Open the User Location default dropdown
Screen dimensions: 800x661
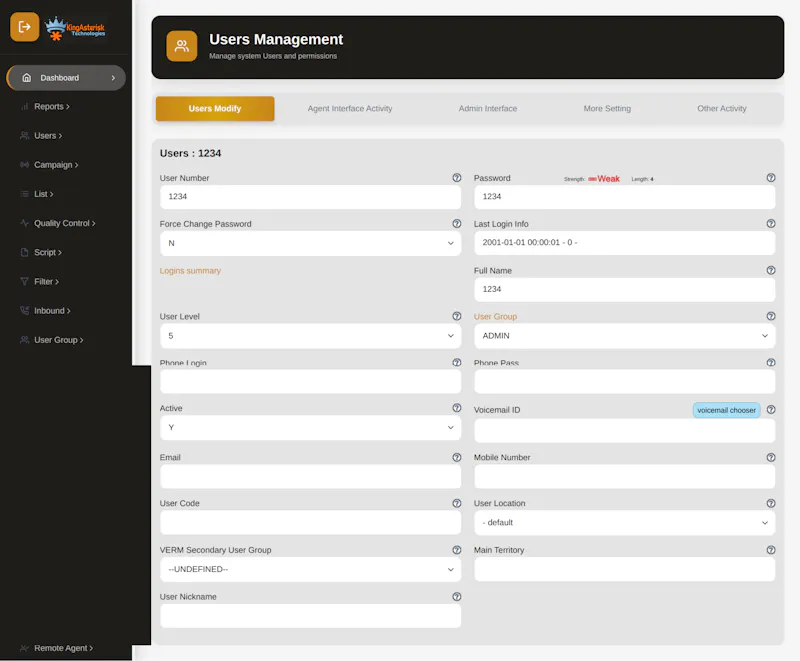pos(624,523)
